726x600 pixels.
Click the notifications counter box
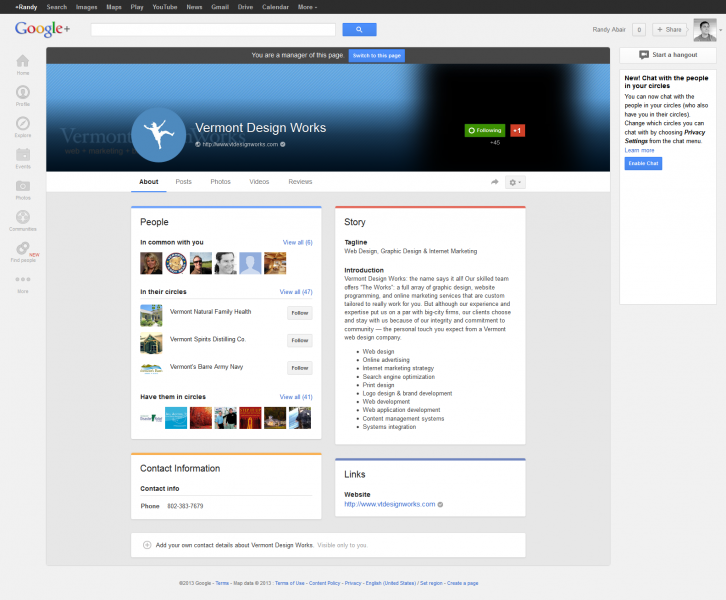tap(639, 30)
